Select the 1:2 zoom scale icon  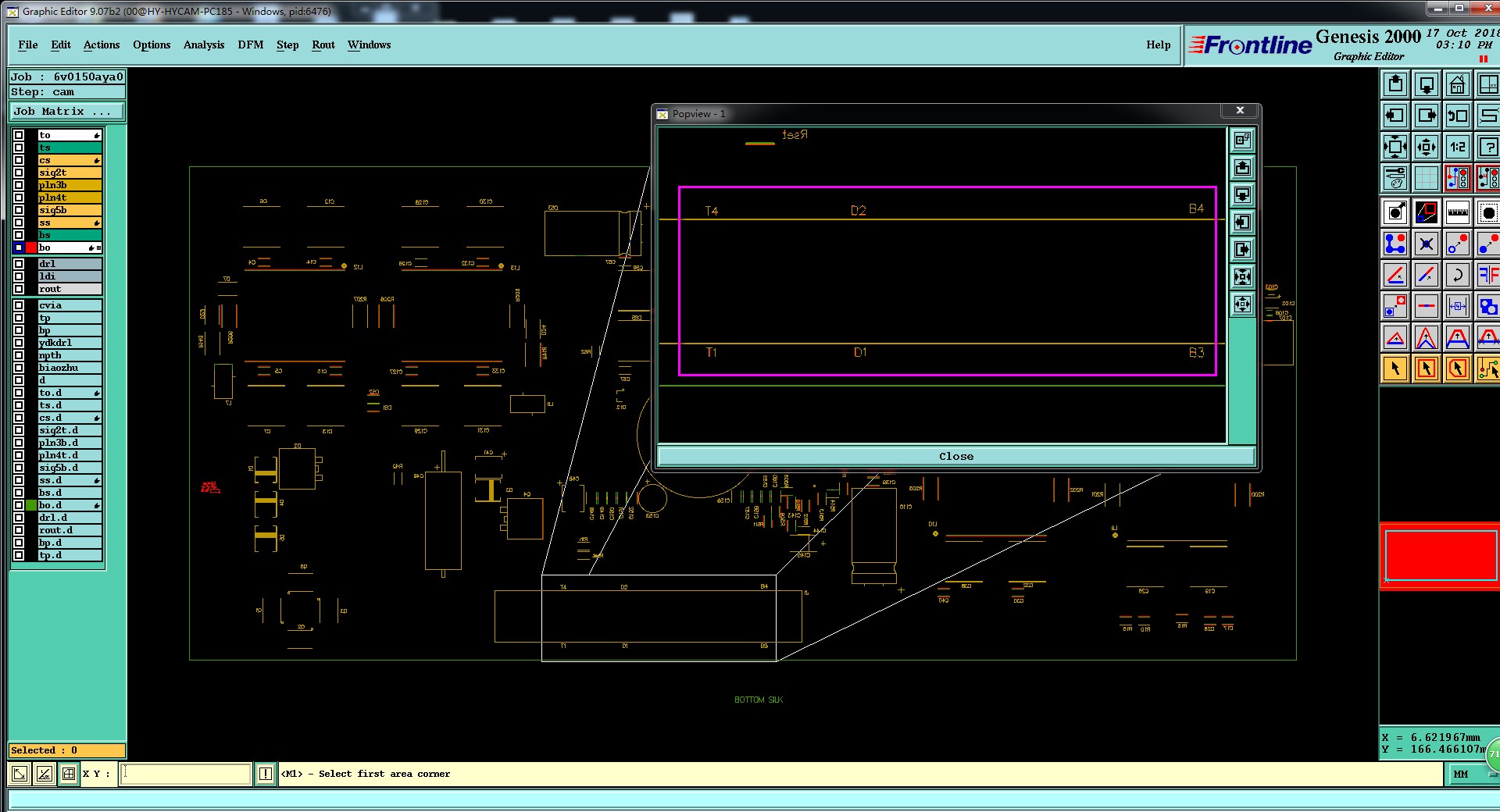coord(1457,147)
